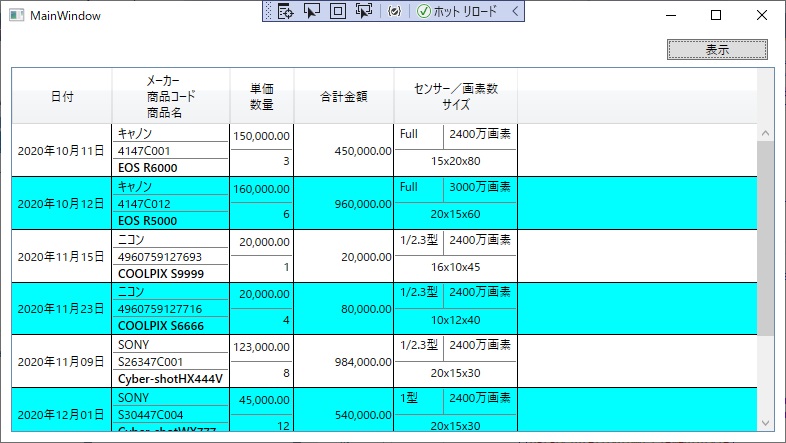Screen dimensions: 786x443
Task: Minimize the MainWindow window
Action: coord(671,15)
